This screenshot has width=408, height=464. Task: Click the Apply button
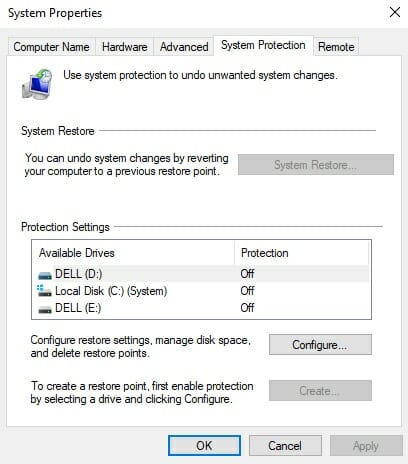pos(366,446)
